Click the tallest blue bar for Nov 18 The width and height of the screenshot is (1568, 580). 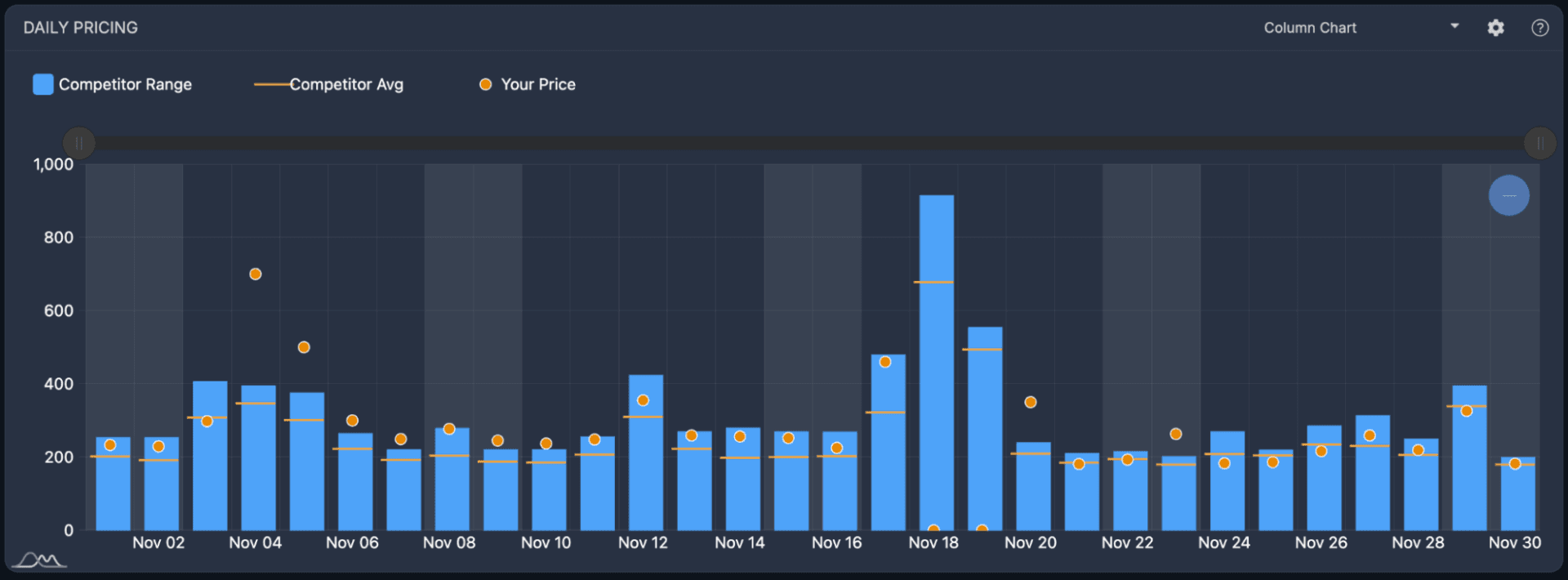coord(936,363)
